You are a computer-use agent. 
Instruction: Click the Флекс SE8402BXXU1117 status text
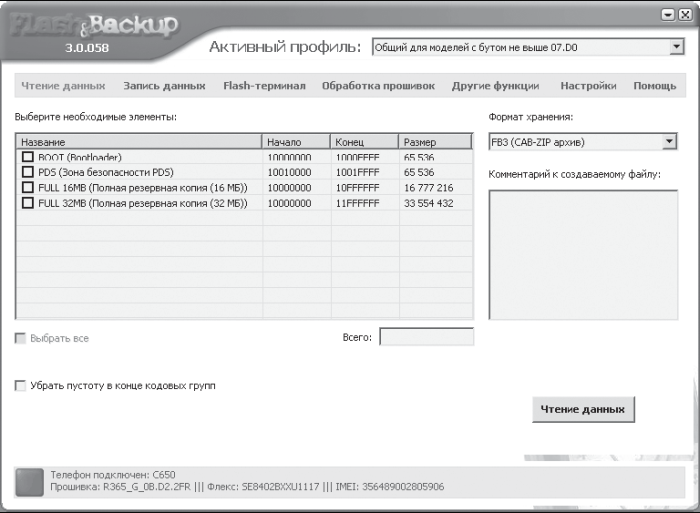(263, 487)
